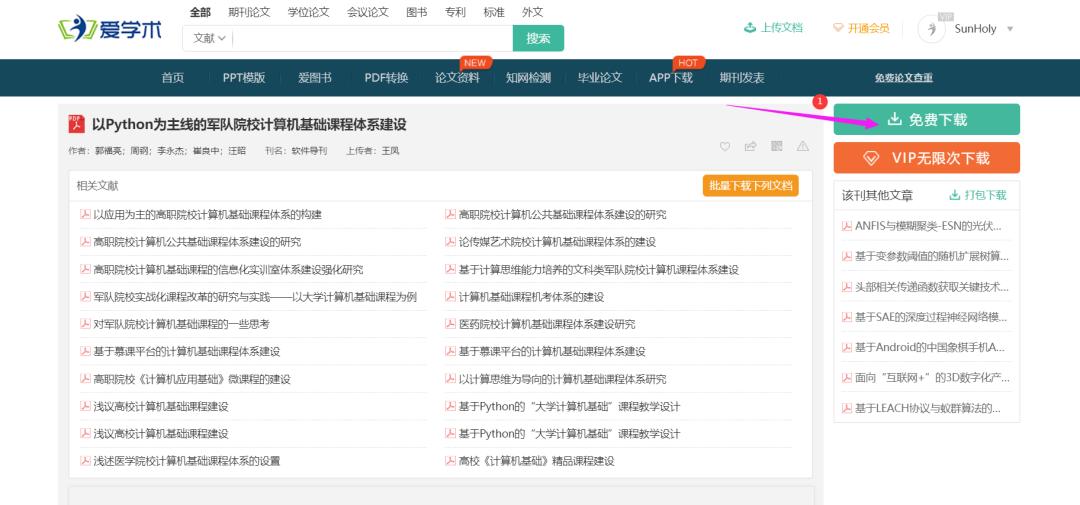Viewport: 1080px width, 505px height.
Task: Select the 全部 search tab
Action: [x=200, y=12]
